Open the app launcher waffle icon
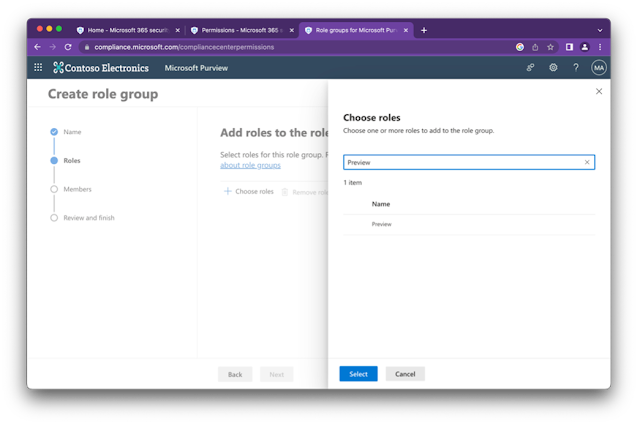Image resolution: width=640 pixels, height=426 pixels. 38,67
